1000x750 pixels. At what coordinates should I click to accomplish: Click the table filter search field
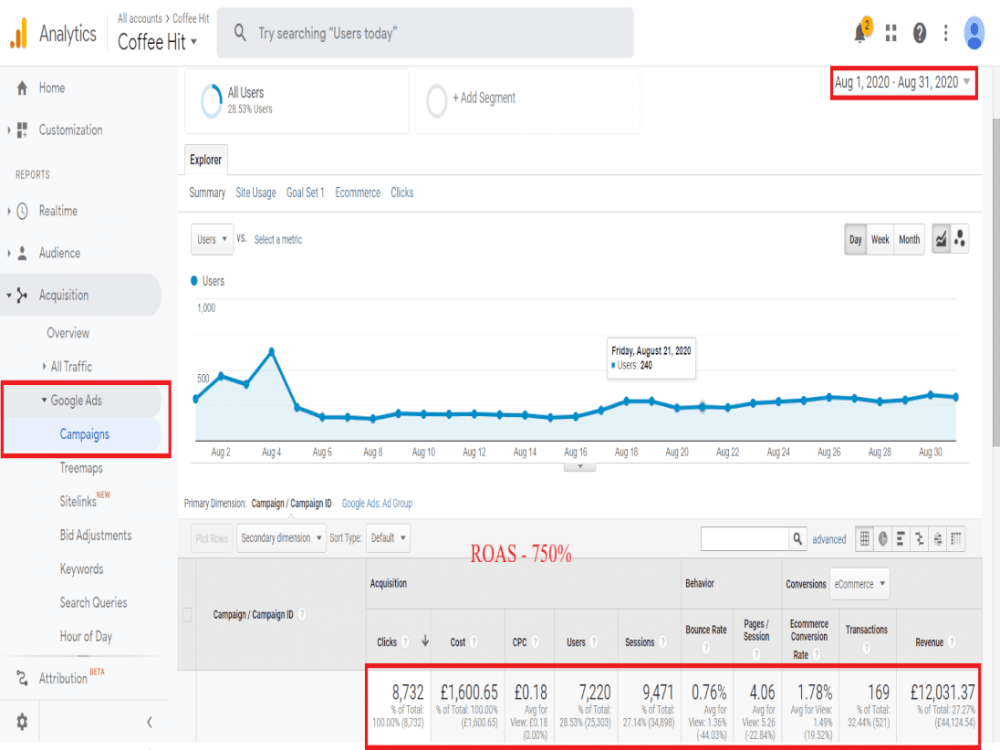745,539
